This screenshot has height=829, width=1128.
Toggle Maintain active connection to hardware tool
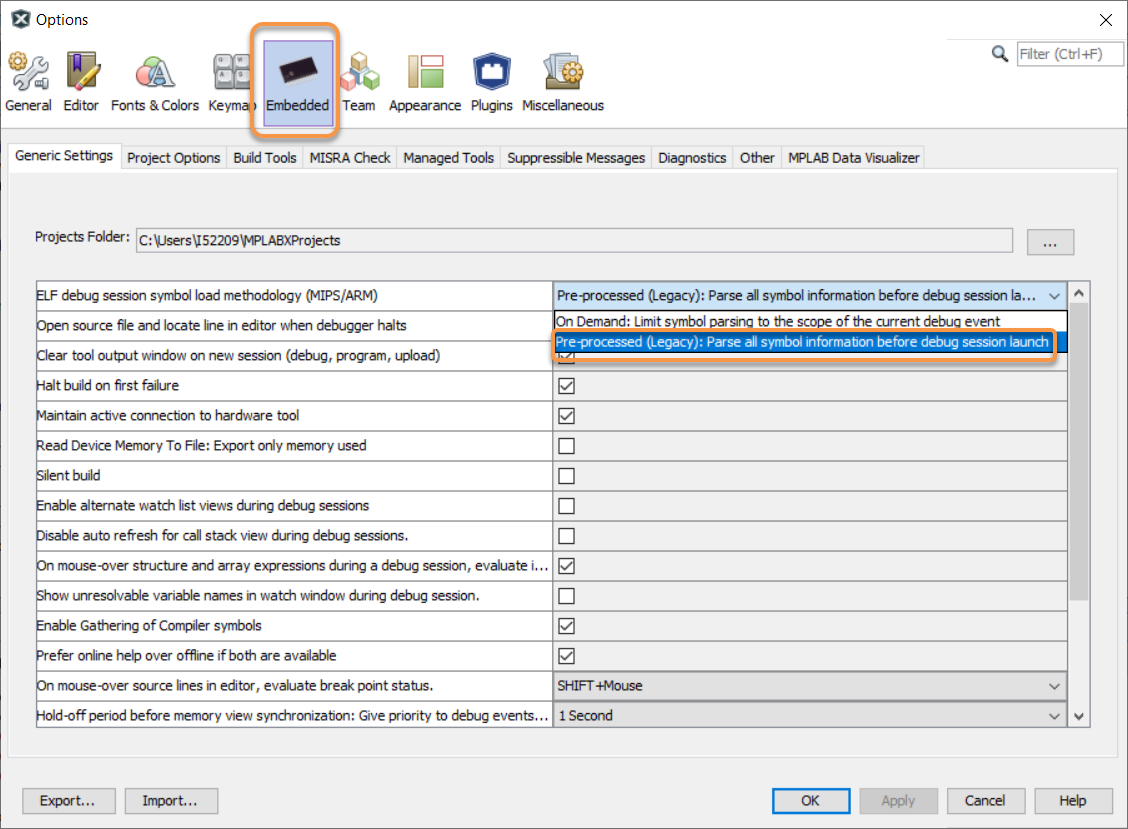point(566,416)
